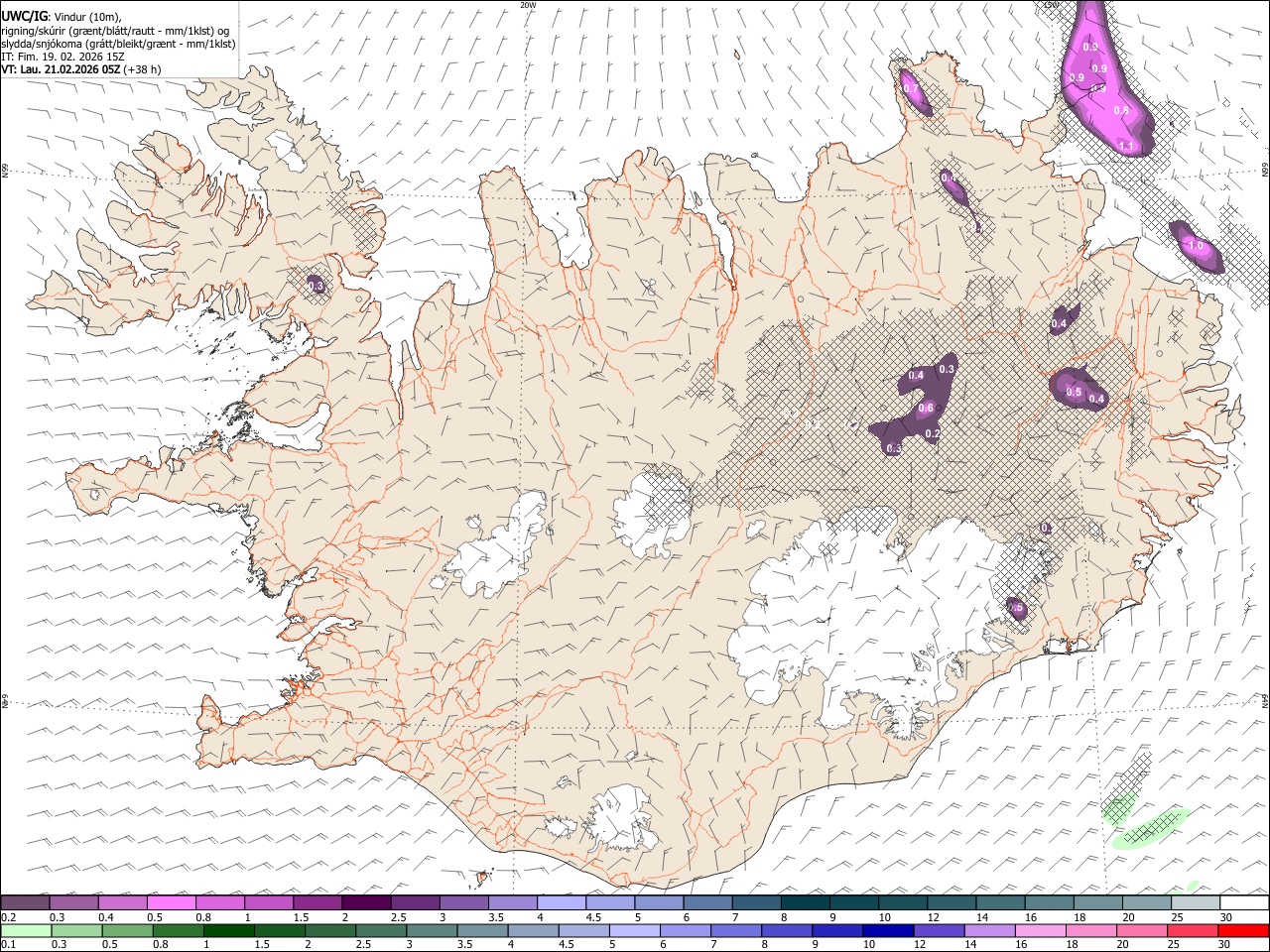Click the darkest purple 2 snow legend swatch
This screenshot has width=1270, height=952.
click(365, 903)
